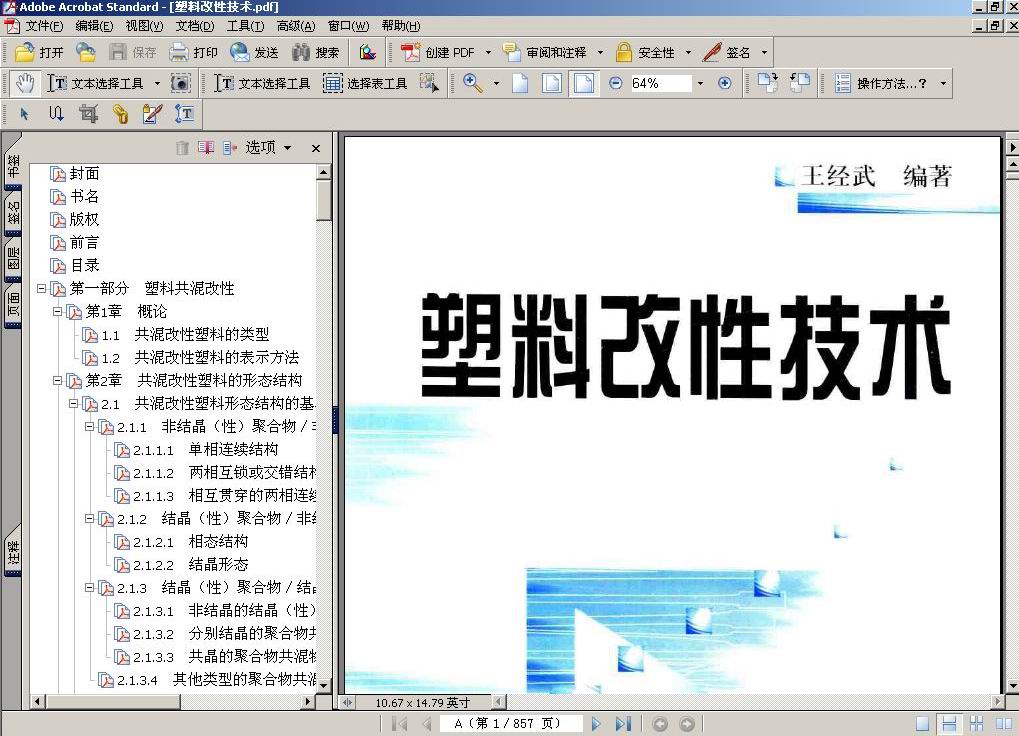
Task: Click the 创建 PDF button
Action: pos(437,52)
